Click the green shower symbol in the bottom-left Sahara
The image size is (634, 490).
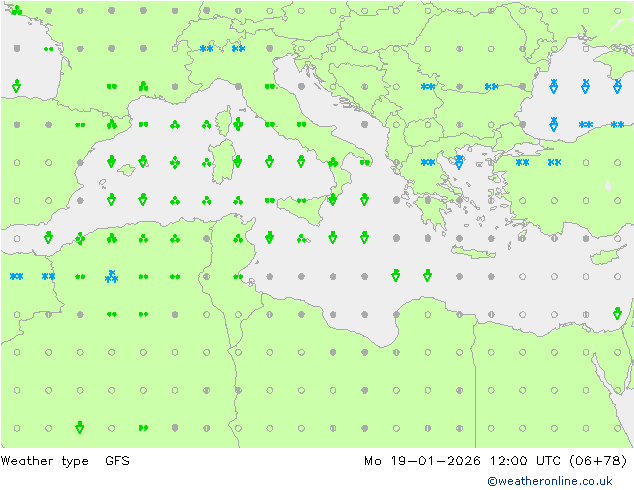pos(80,427)
